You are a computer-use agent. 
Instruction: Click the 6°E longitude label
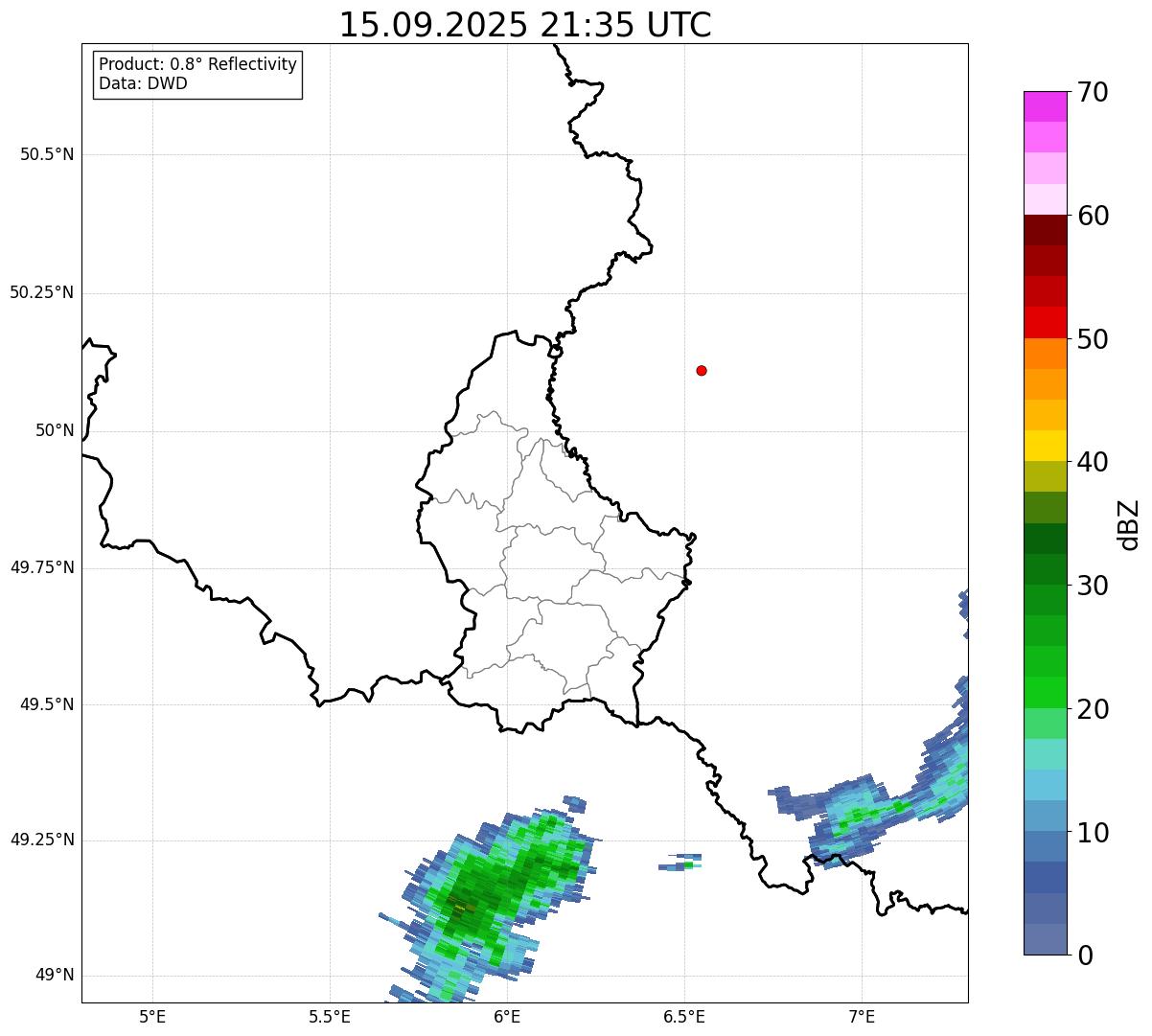(507, 1016)
